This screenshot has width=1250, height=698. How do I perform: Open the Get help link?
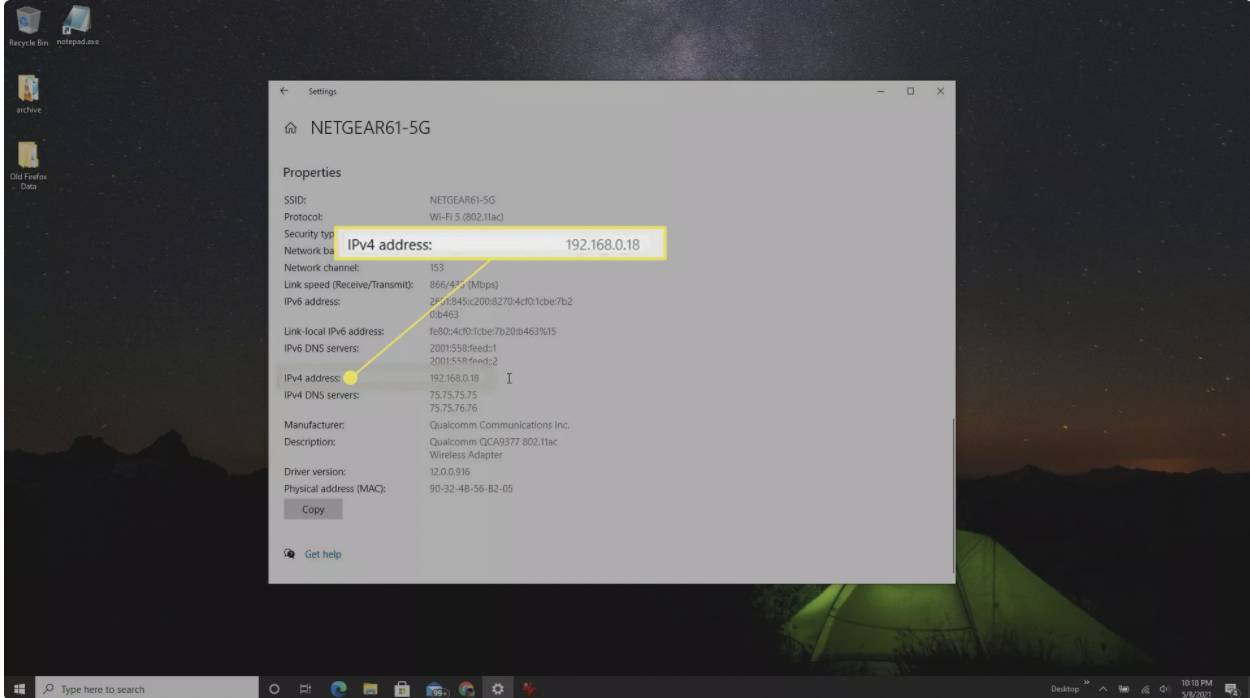[323, 553]
